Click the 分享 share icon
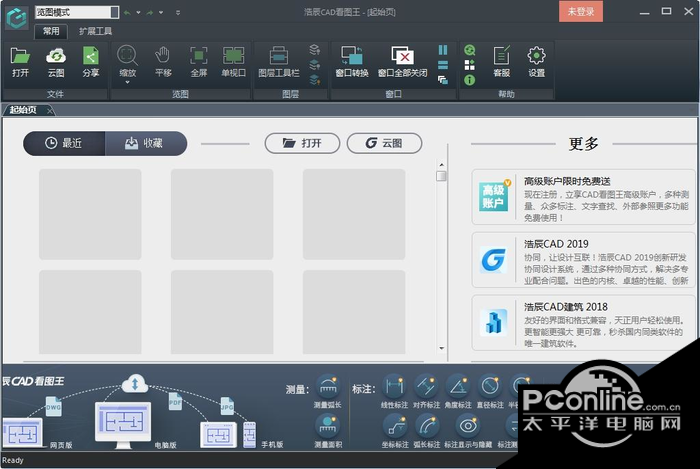This screenshot has height=469, width=700. (91, 57)
